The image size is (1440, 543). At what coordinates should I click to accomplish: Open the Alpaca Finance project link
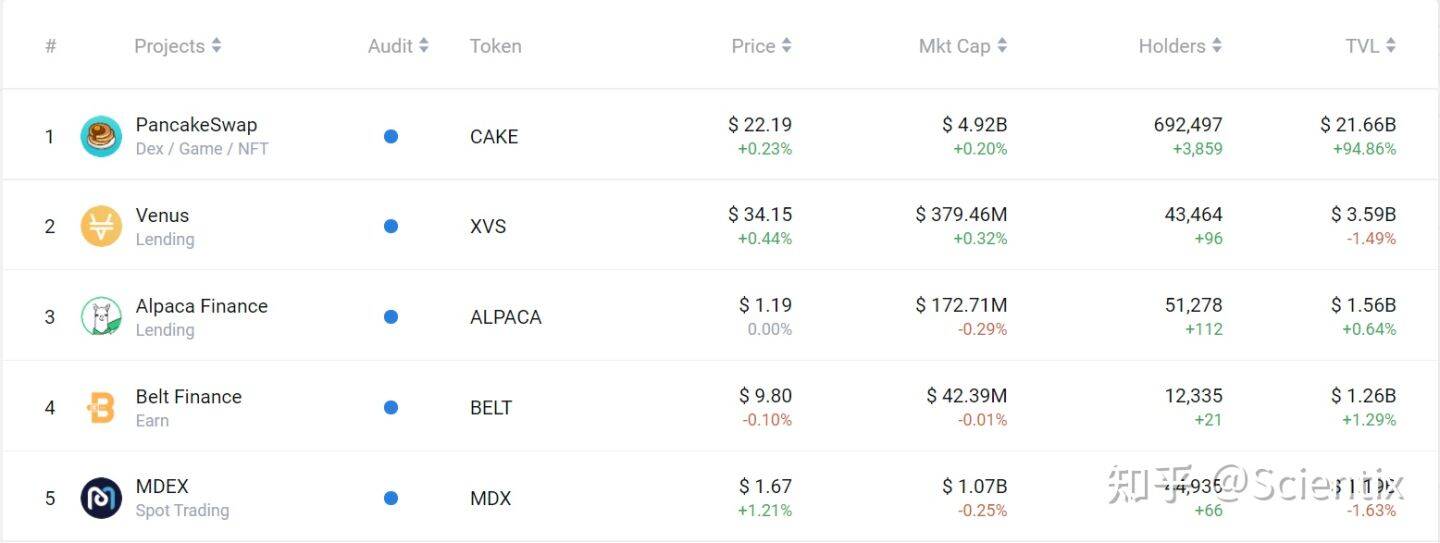click(201, 306)
